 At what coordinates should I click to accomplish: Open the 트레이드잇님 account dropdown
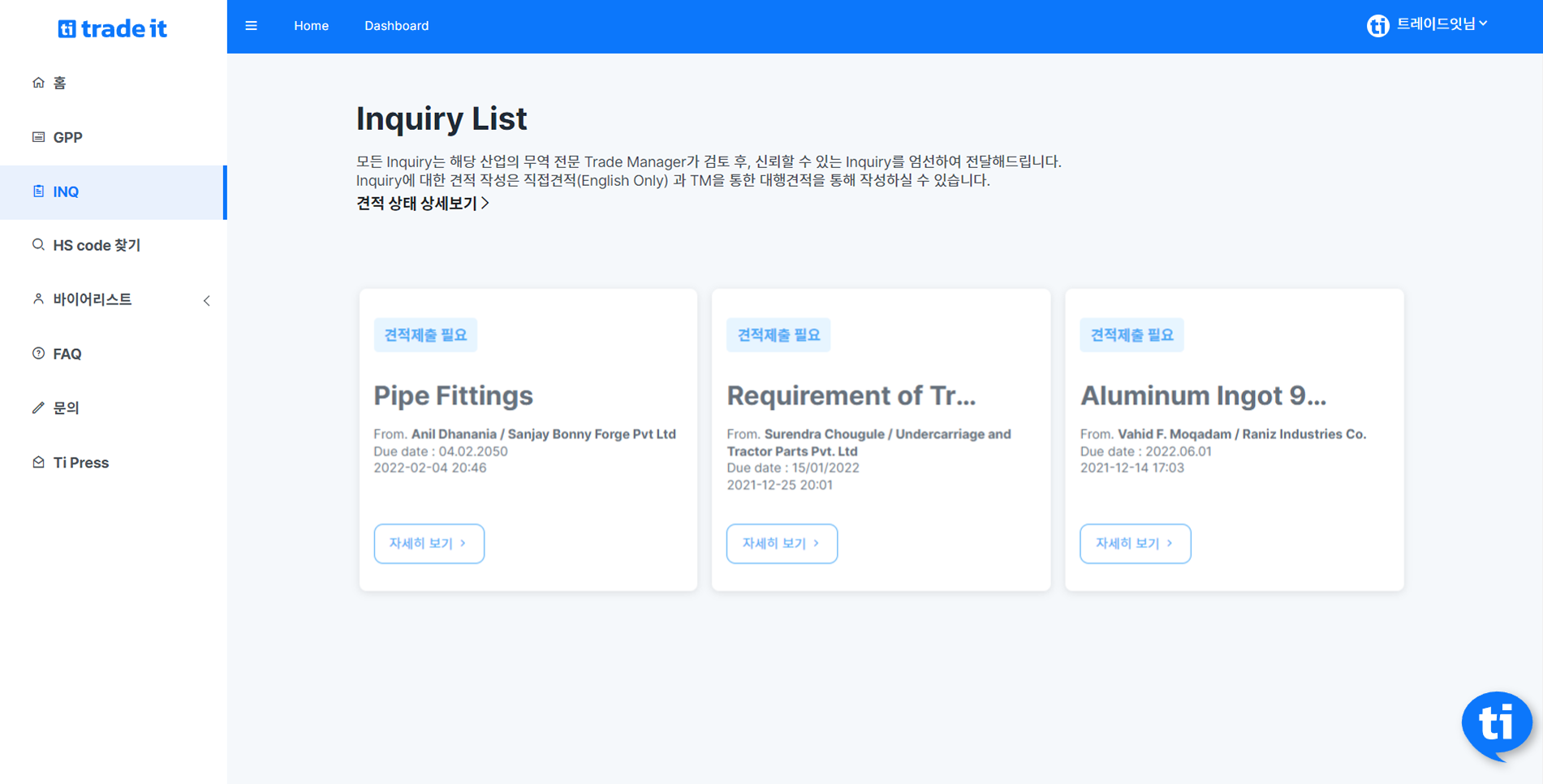(1442, 24)
